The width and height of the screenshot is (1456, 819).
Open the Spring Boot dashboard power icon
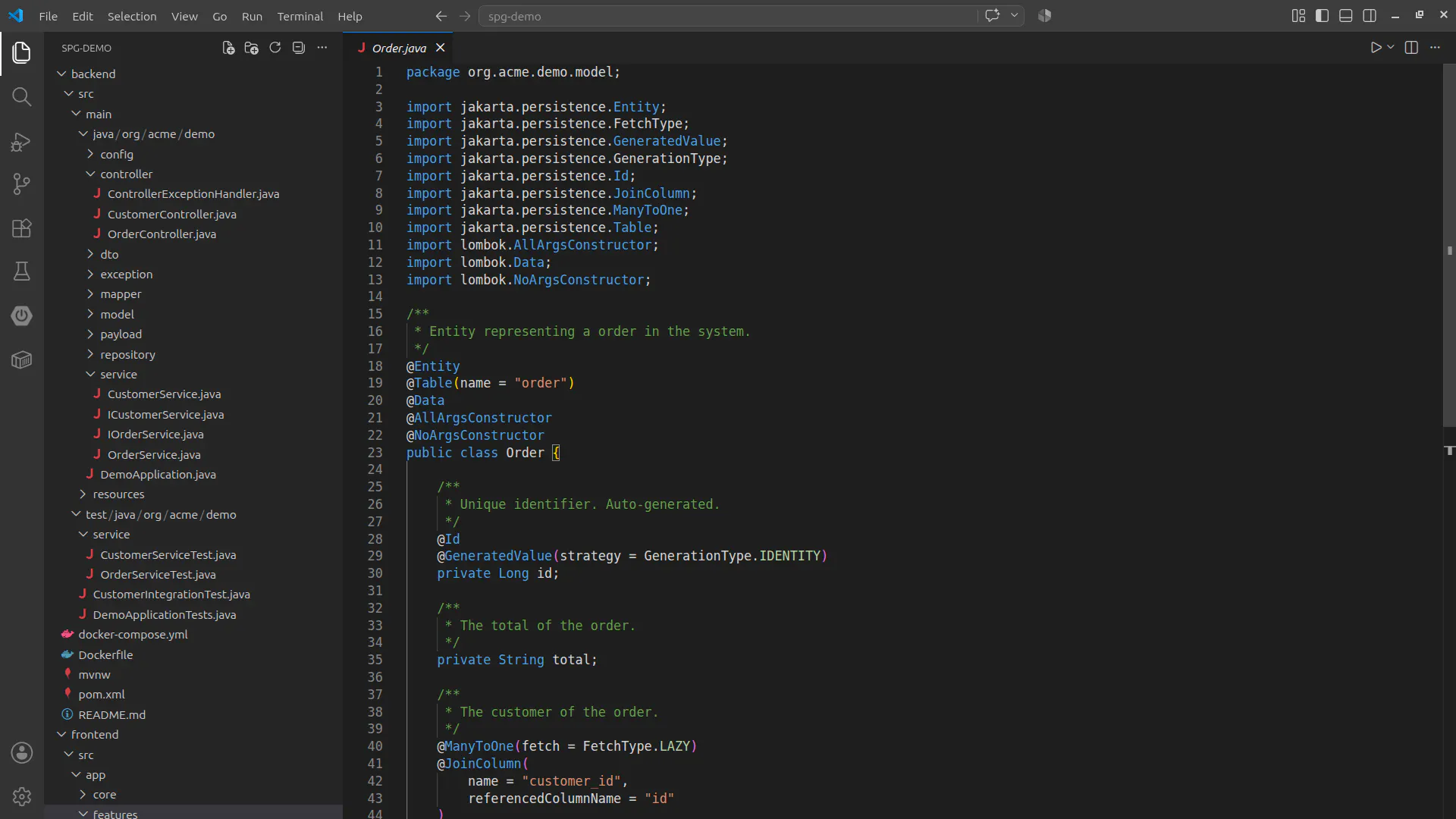21,315
